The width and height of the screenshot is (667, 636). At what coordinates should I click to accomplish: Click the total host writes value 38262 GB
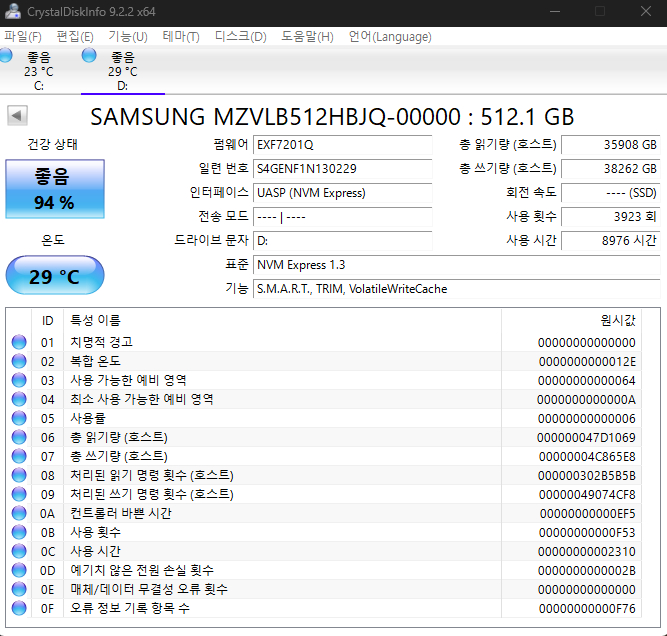(610, 169)
